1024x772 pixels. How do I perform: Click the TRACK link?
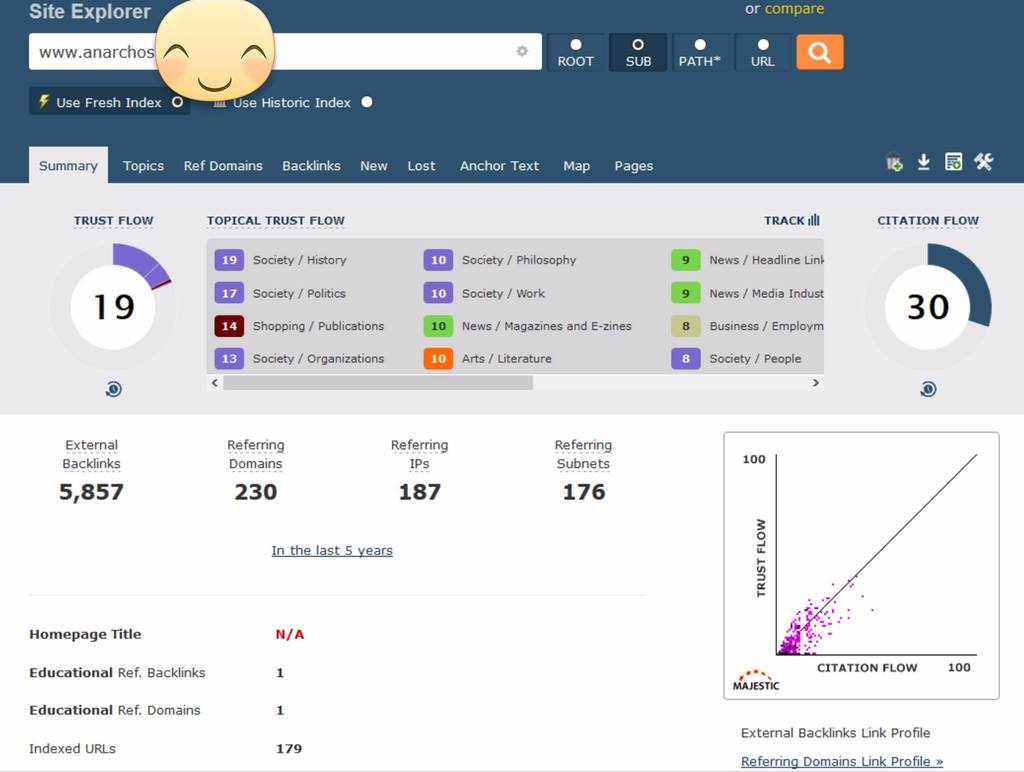click(x=784, y=220)
